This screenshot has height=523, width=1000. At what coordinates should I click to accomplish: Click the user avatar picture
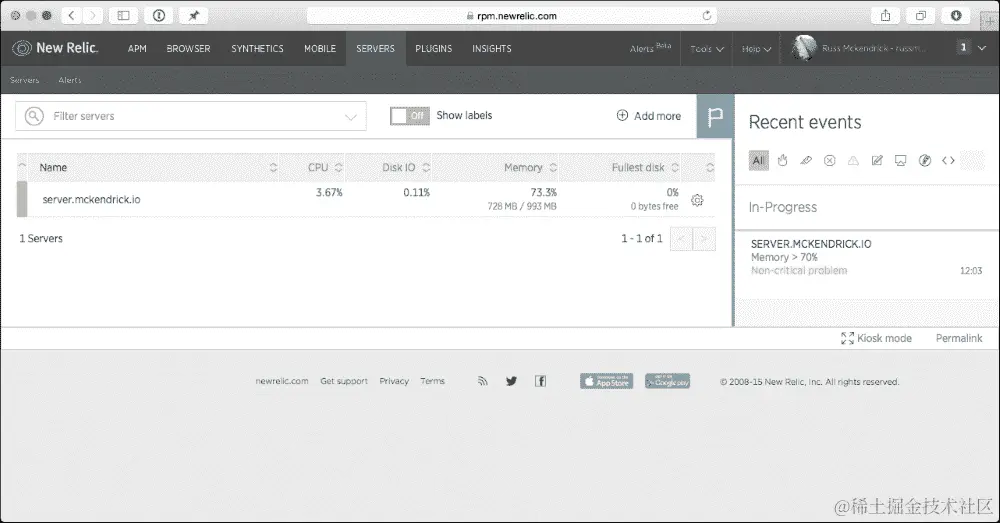804,48
